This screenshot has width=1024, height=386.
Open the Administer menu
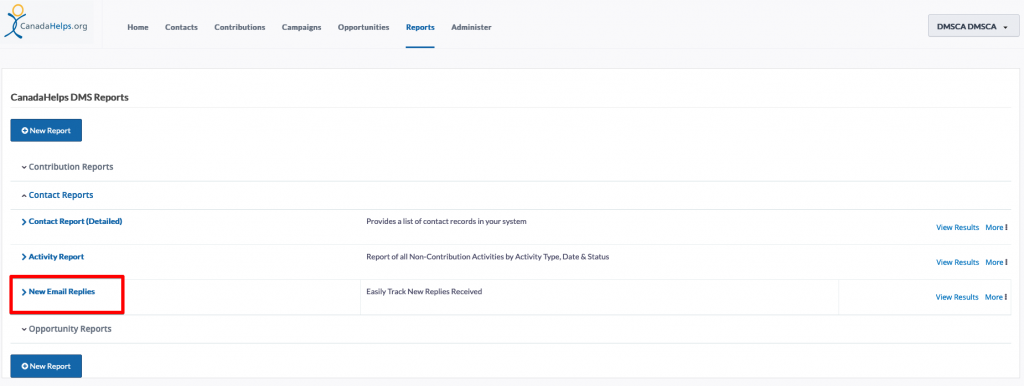click(471, 27)
